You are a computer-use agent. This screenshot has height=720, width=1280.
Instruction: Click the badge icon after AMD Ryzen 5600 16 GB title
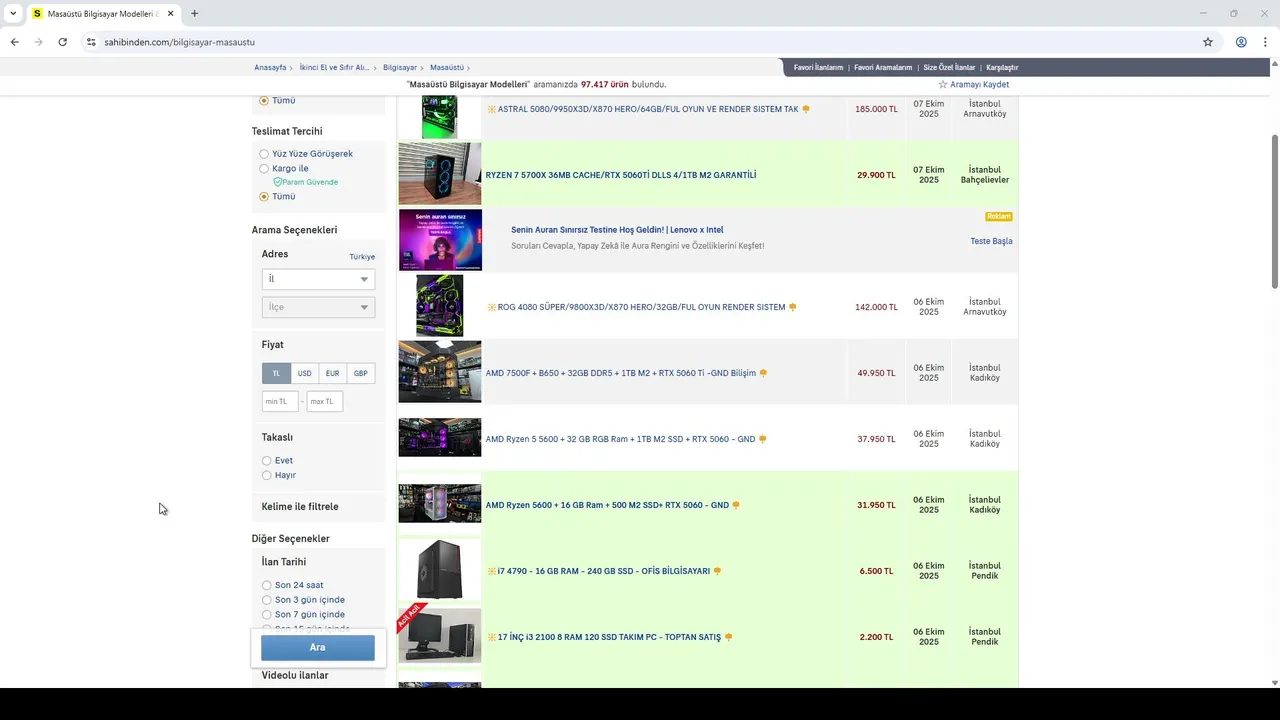[736, 505]
